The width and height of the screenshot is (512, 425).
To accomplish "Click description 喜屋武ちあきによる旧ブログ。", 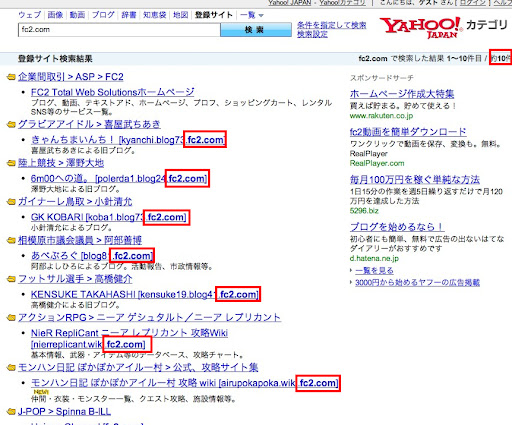I will coord(83,150).
